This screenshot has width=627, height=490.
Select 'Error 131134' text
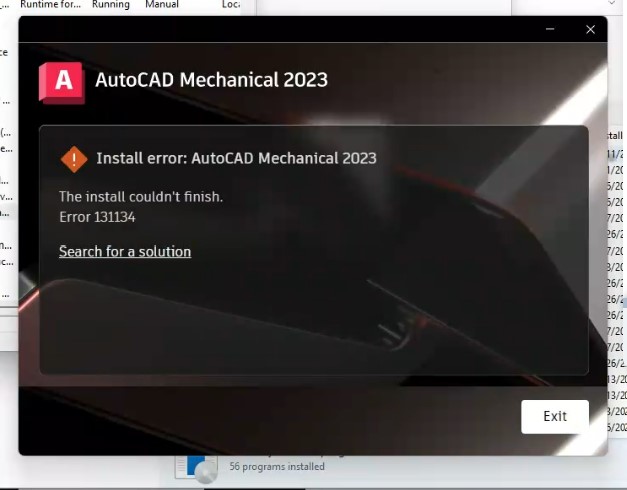[x=97, y=217]
